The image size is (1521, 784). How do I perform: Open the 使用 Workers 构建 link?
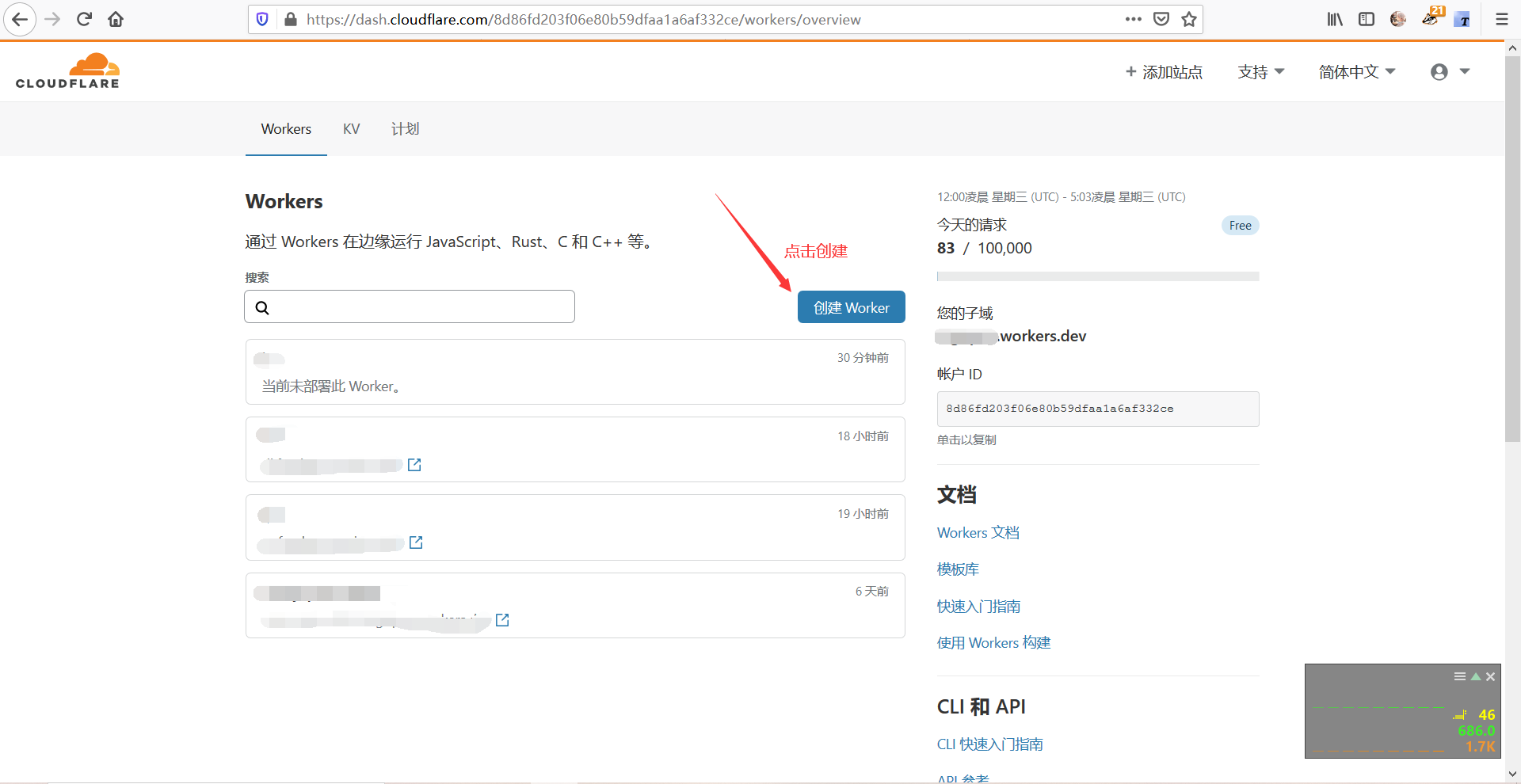(x=993, y=643)
